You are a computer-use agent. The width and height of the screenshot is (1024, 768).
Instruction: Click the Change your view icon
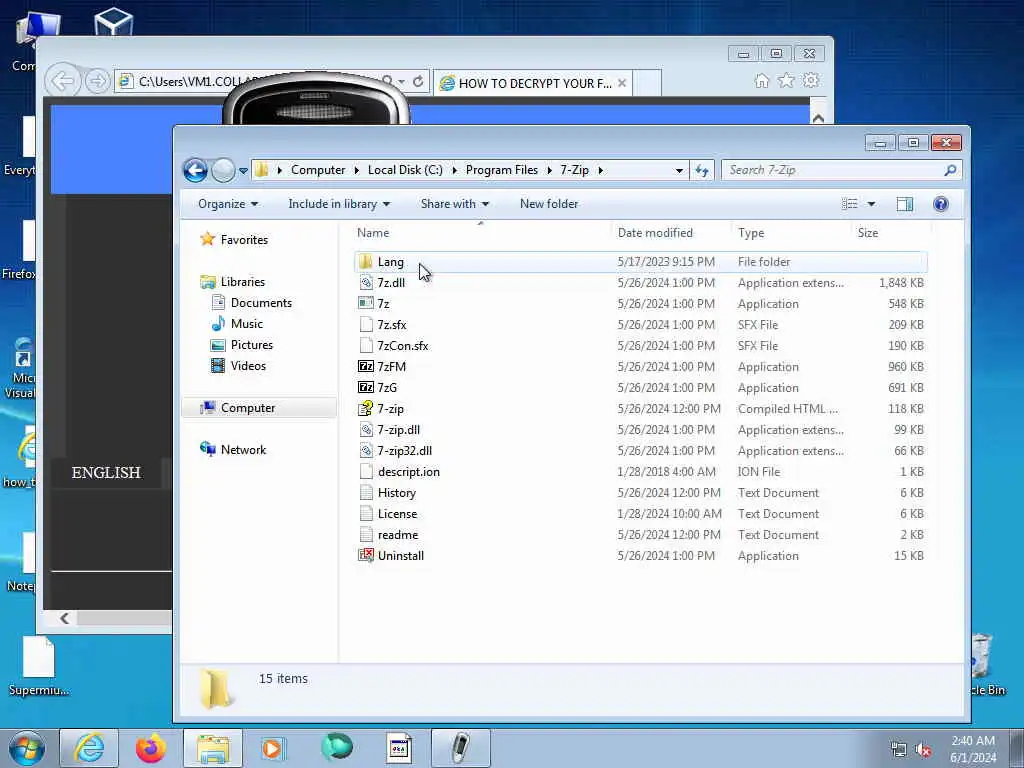pos(850,204)
